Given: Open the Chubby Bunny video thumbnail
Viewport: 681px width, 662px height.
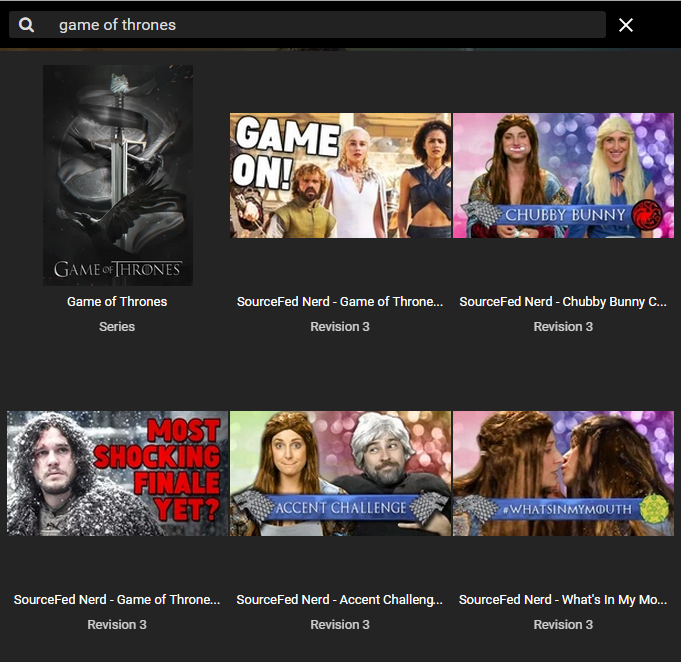Looking at the screenshot, I should (x=563, y=175).
